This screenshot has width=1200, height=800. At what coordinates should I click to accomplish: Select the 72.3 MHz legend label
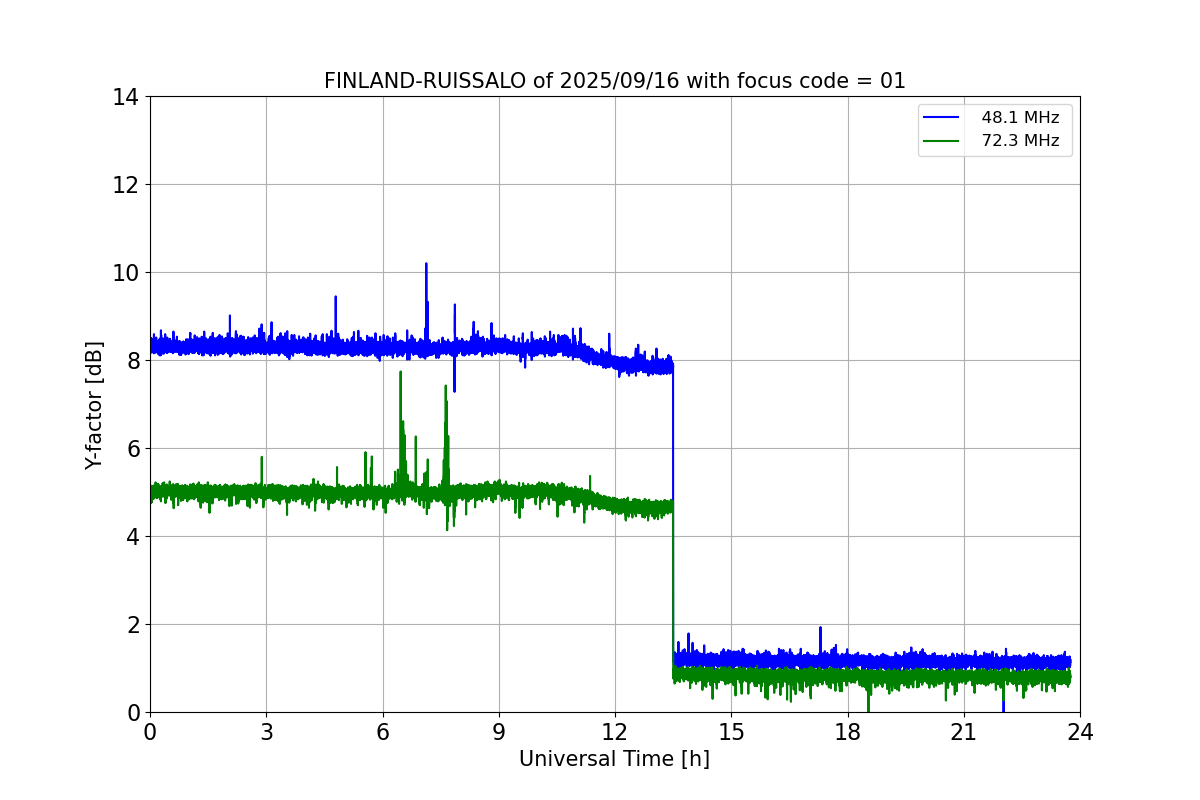point(1020,141)
